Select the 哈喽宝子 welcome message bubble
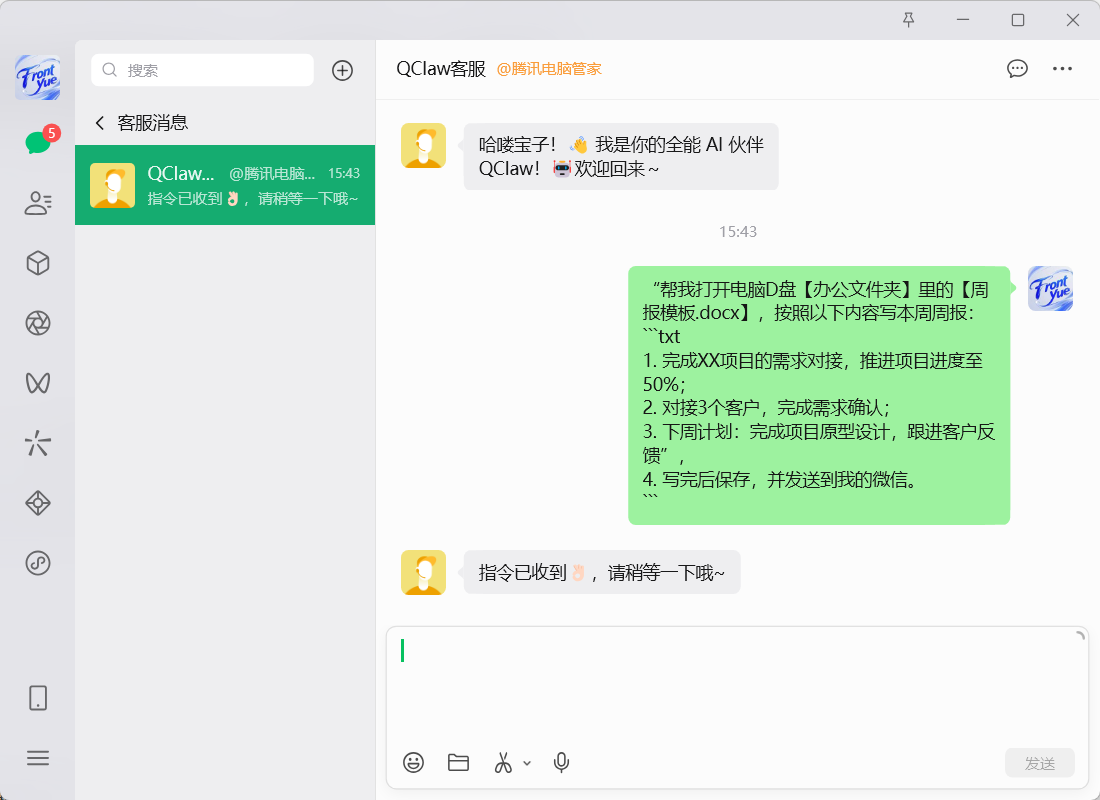 tap(621, 156)
